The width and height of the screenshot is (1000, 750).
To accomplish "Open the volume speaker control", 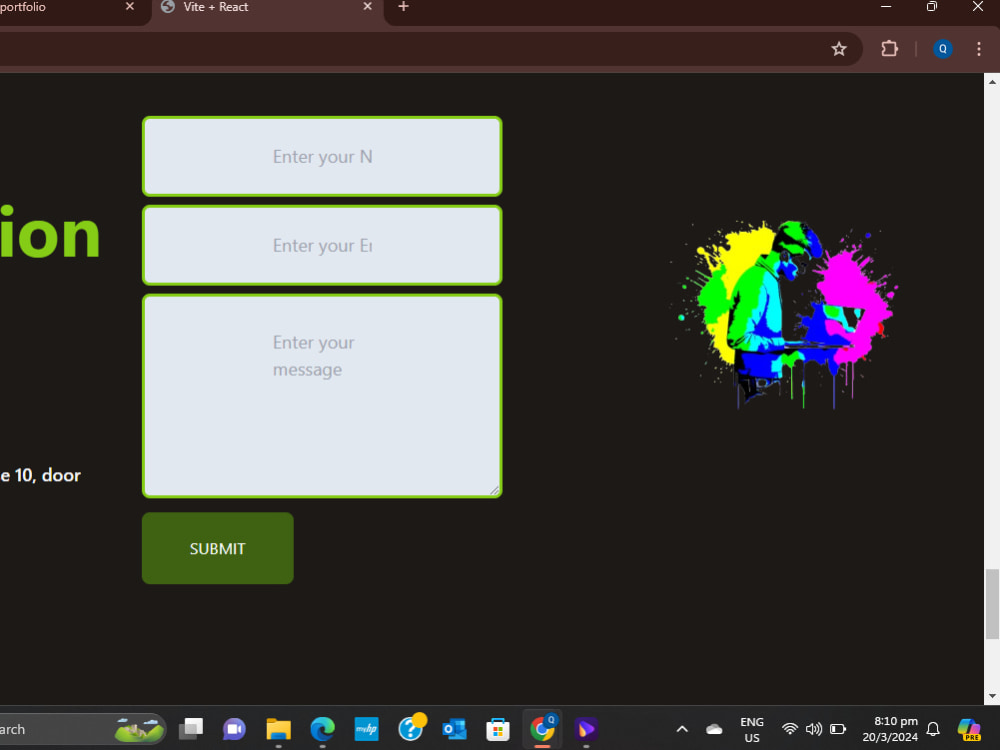I will pyautogui.click(x=814, y=728).
